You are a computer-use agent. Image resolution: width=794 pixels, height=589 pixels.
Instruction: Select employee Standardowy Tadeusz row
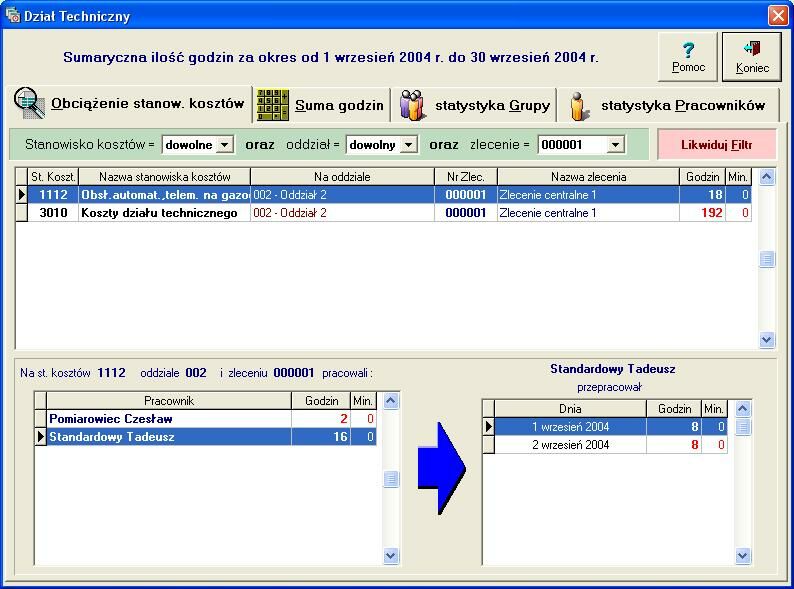(x=206, y=437)
